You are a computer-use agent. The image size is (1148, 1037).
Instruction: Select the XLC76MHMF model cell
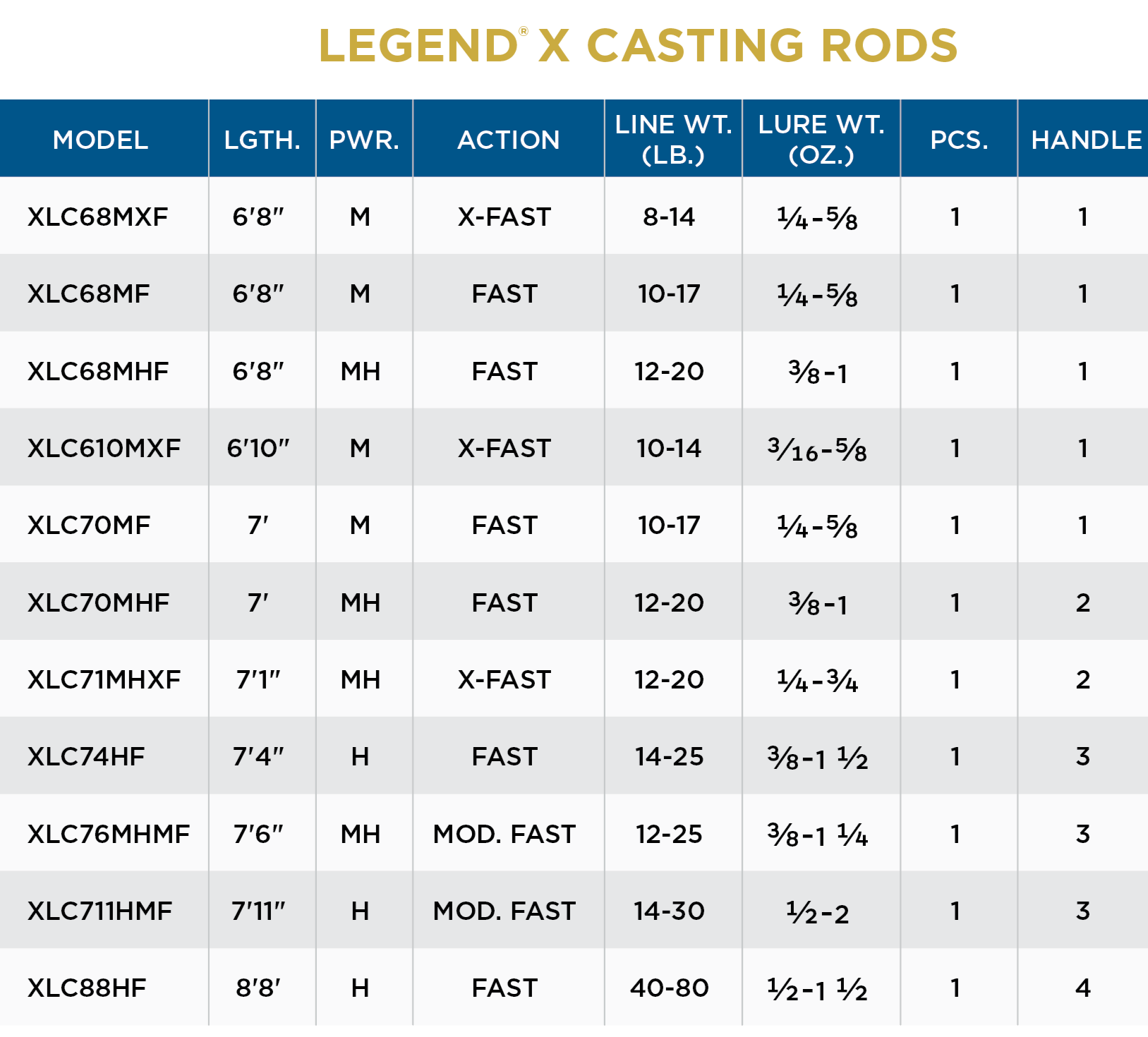[108, 834]
